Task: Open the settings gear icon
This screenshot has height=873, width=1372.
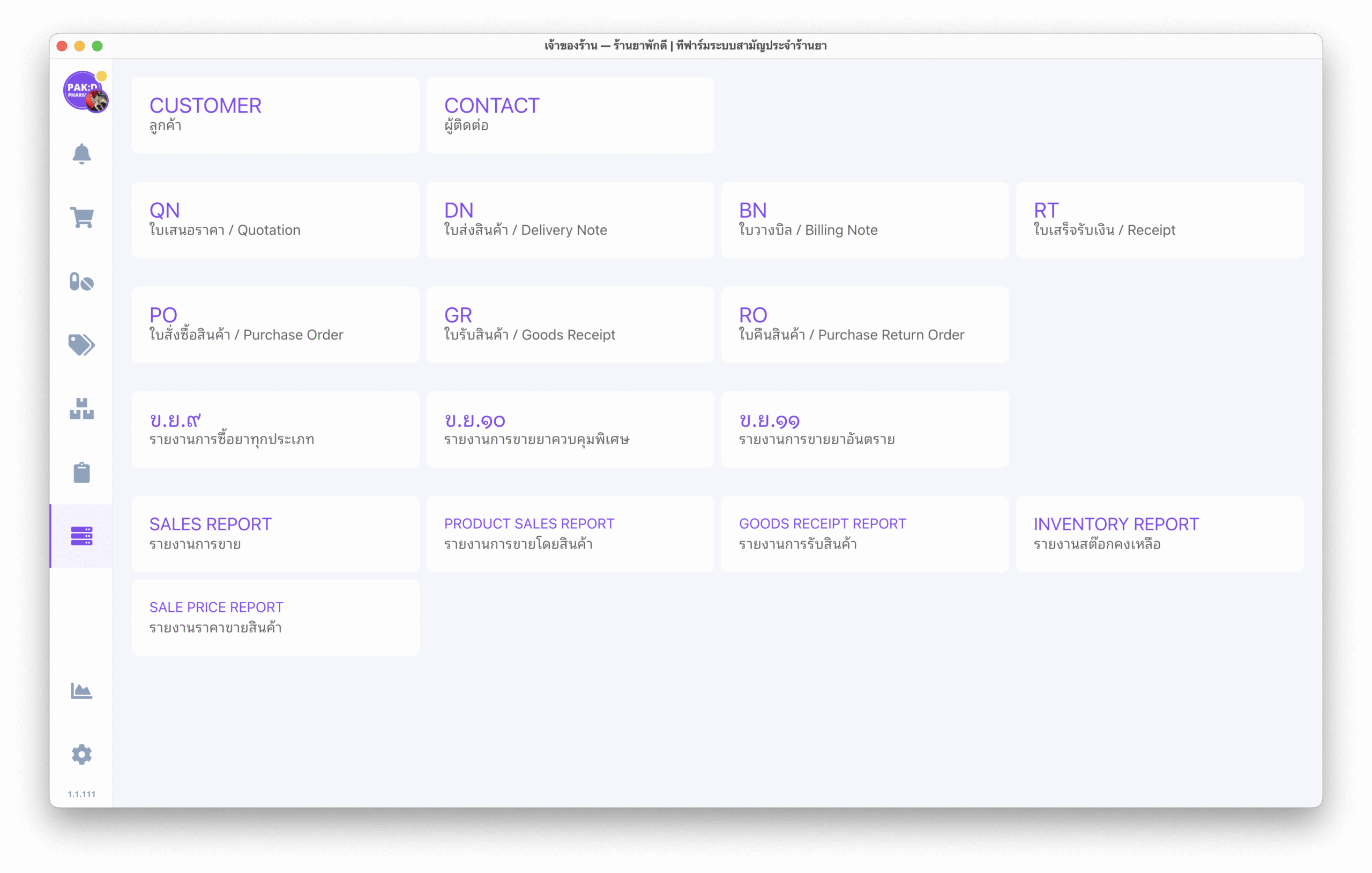Action: tap(81, 754)
